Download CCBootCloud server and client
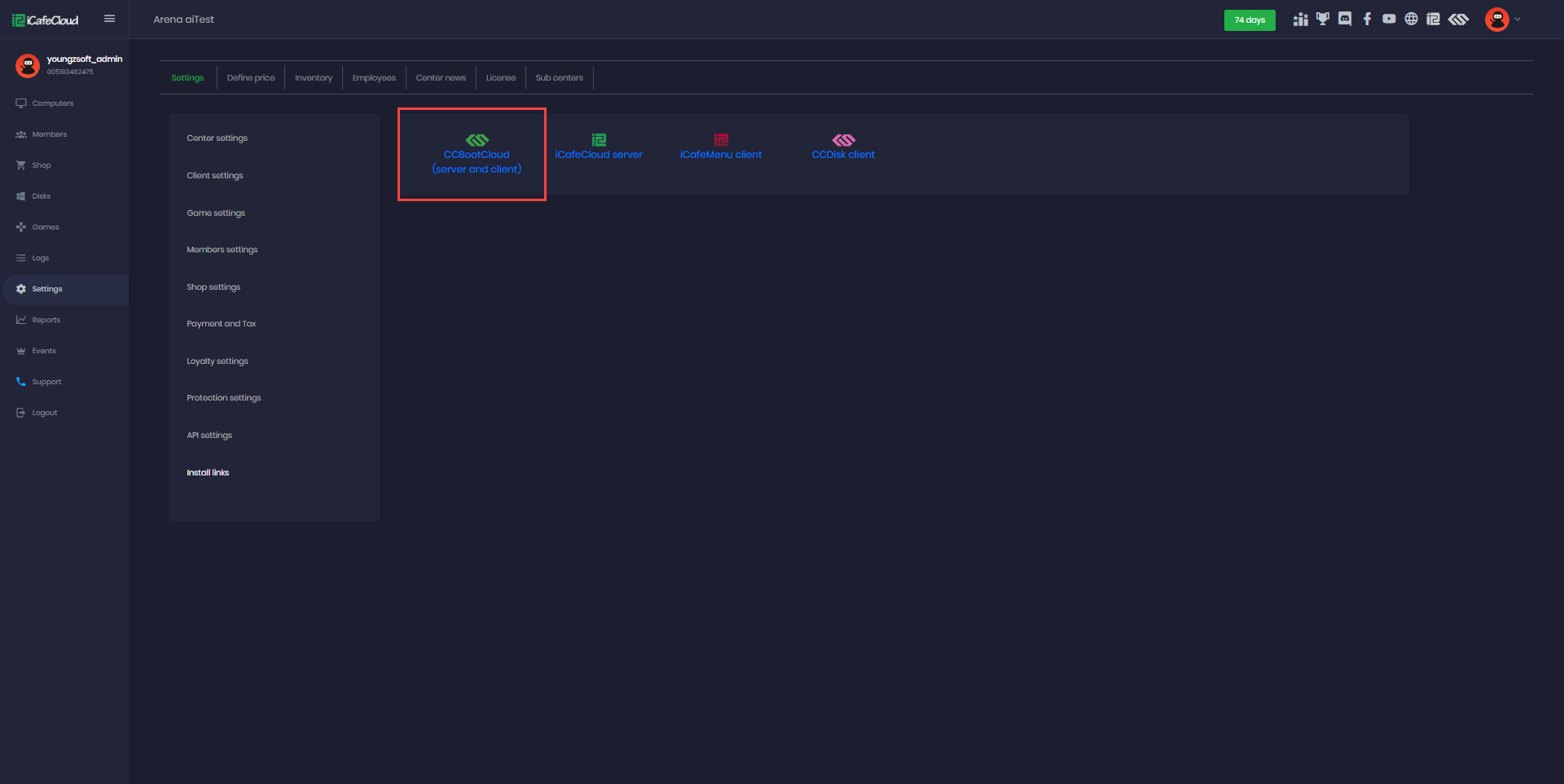 (477, 155)
